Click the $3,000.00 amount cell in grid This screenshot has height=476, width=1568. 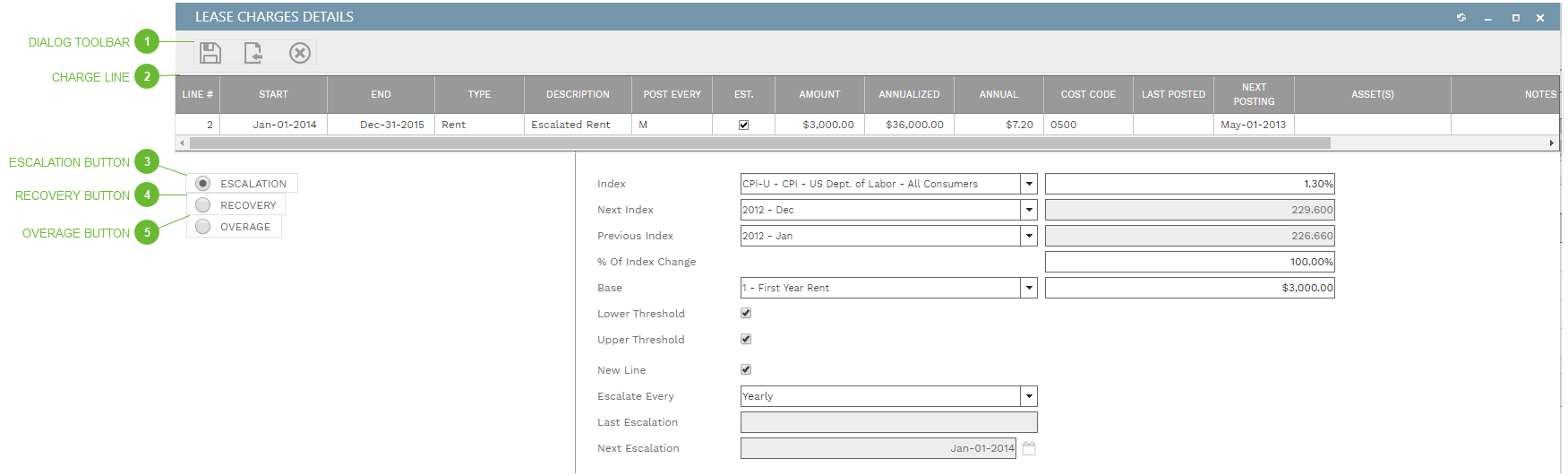click(819, 125)
